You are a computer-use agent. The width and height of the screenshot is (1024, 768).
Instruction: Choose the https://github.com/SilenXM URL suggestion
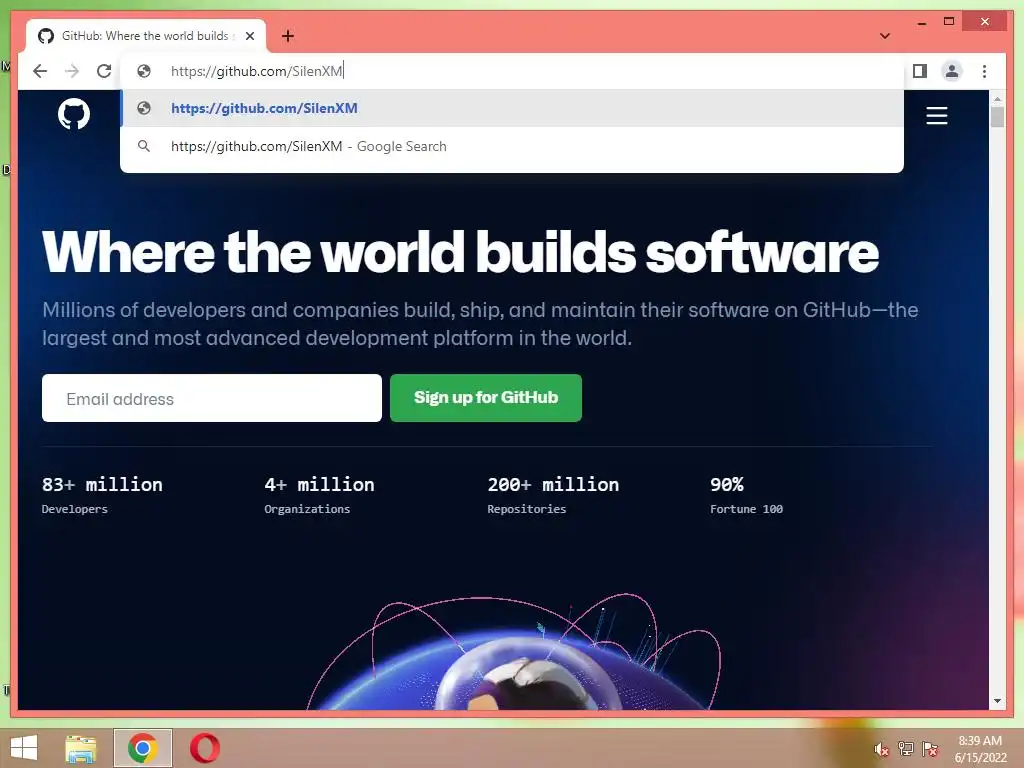coord(512,108)
